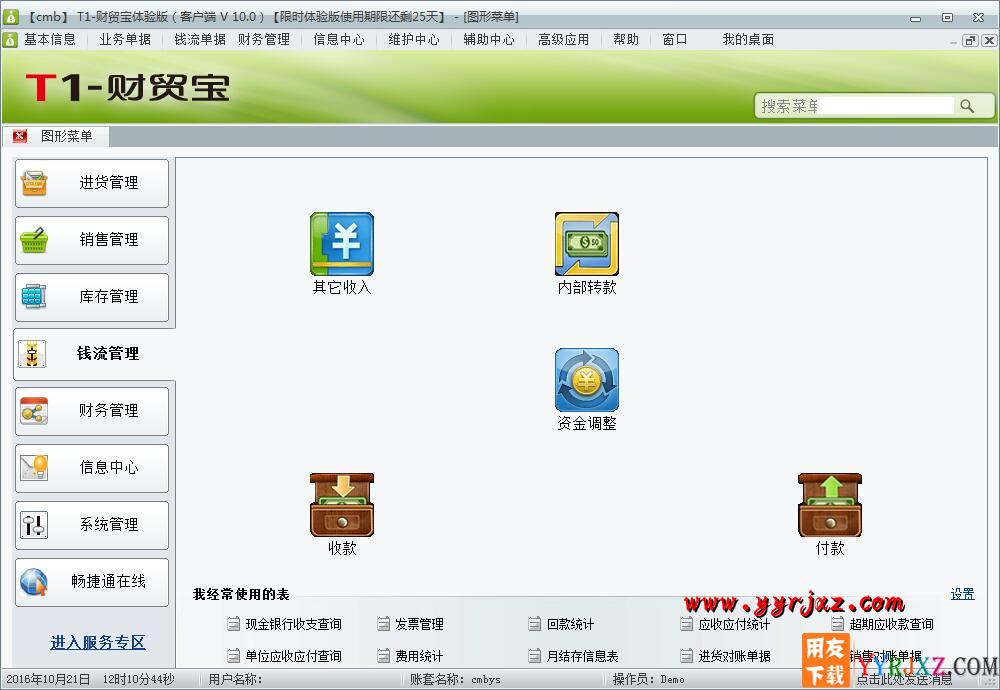Screen dimensions: 1000x690
Task: Switch to the 图形菜单 tab
Action: pos(66,136)
